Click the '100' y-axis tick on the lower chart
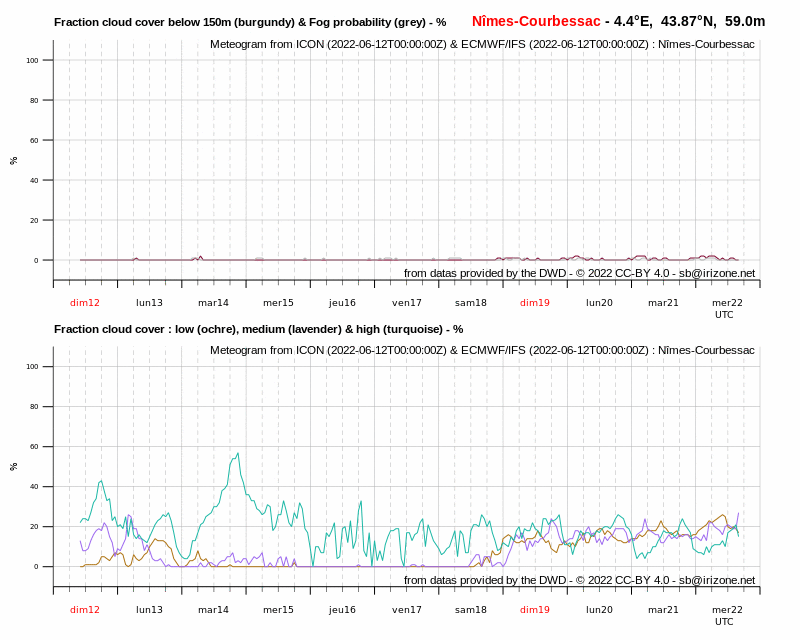 [32, 366]
